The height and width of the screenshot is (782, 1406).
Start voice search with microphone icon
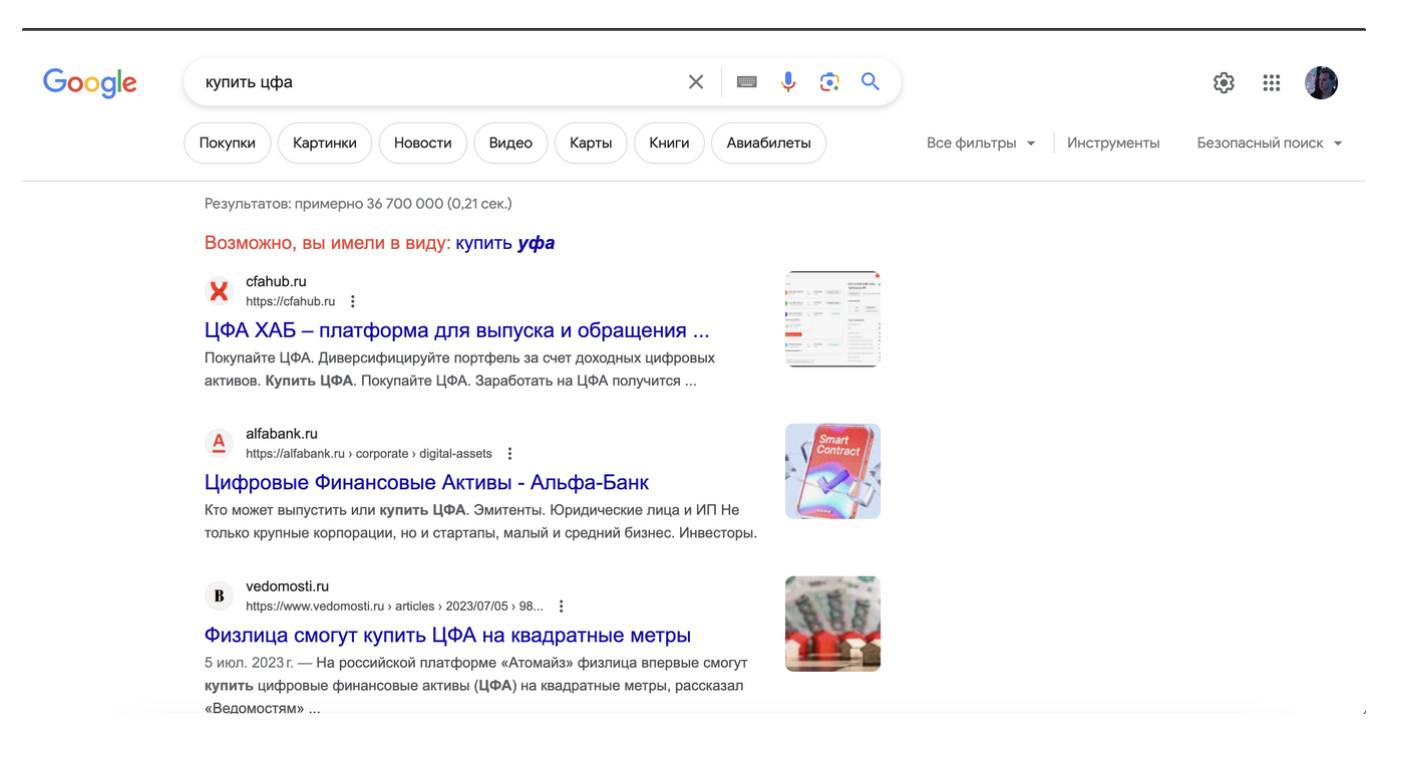788,82
